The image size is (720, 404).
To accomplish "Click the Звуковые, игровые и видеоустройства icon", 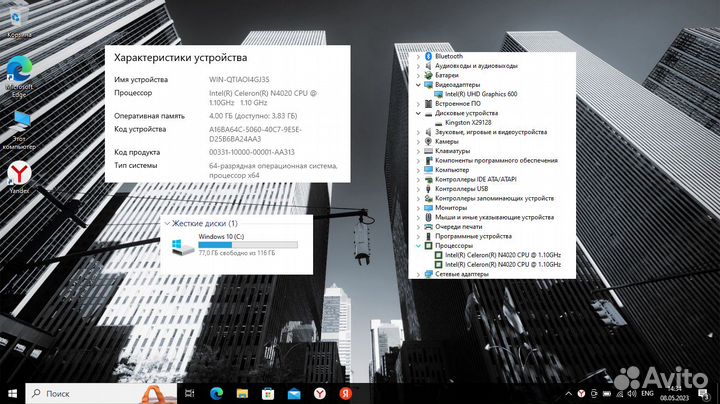I will [x=428, y=132].
